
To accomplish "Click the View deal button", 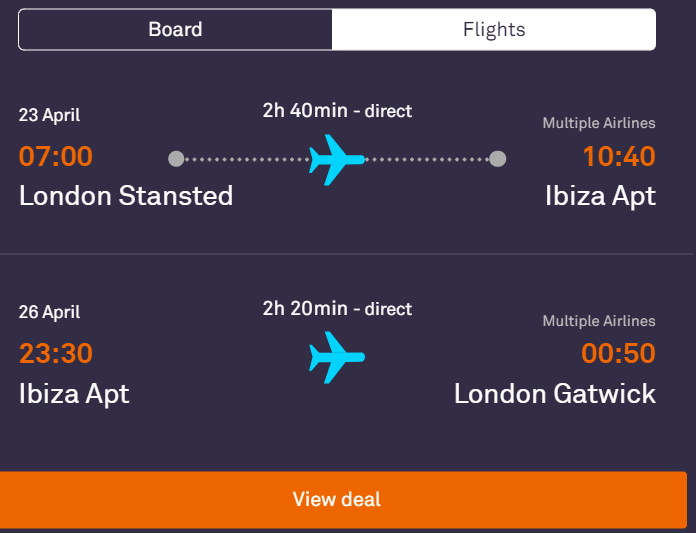I will 343,500.
